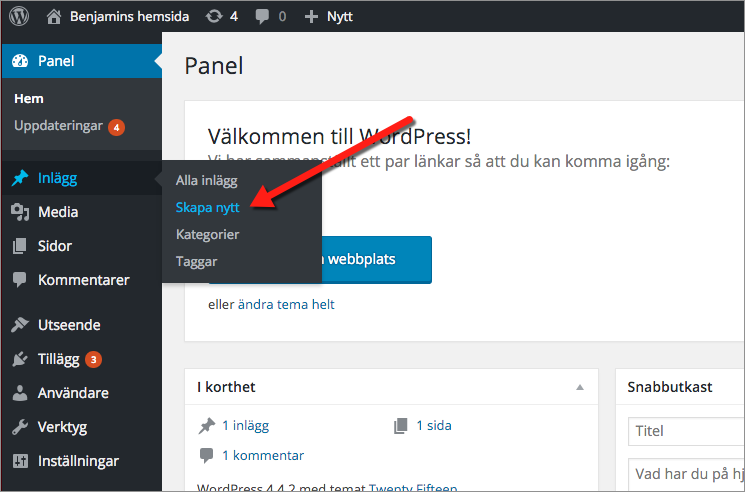Open the Media sidebar menu
745x492 pixels.
(82, 212)
